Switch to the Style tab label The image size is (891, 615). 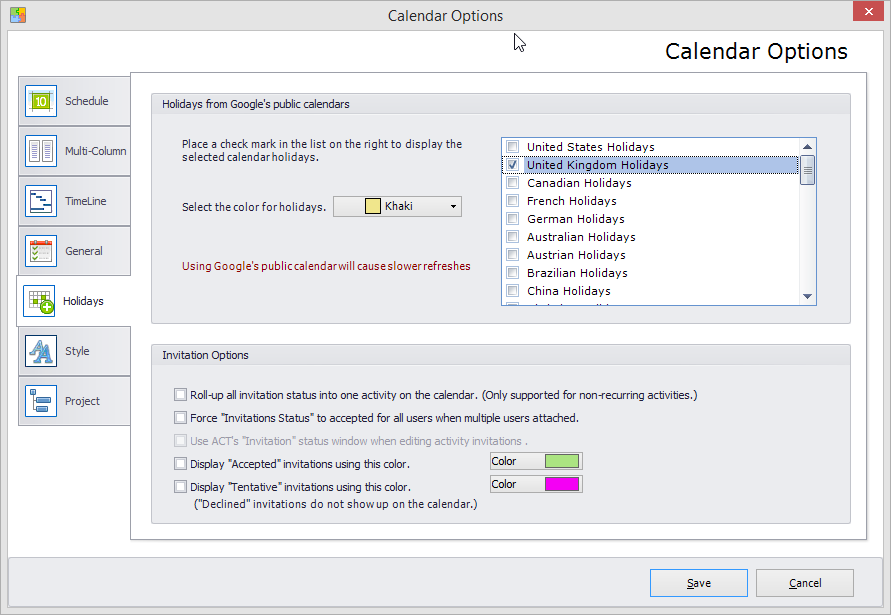(x=77, y=351)
